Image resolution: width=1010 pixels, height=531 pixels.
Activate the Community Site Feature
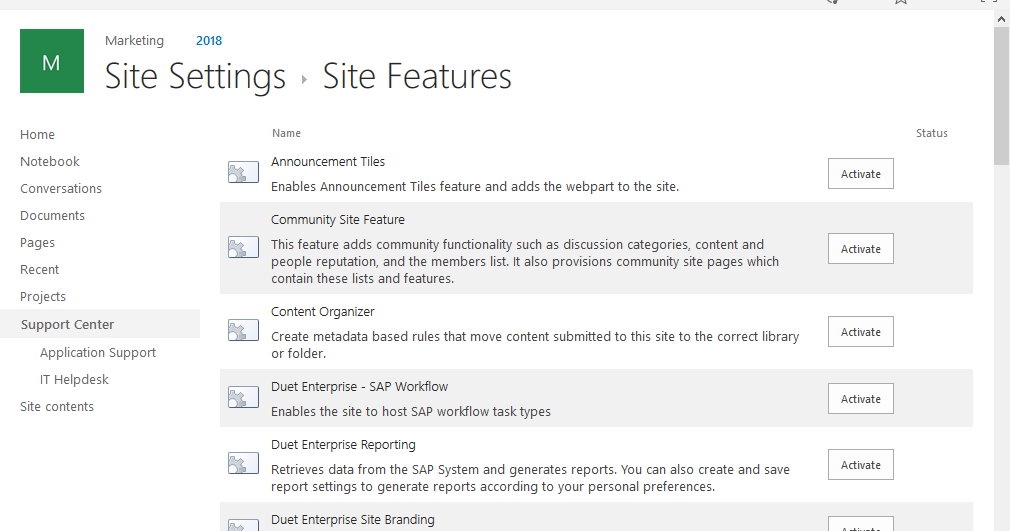[860, 249]
